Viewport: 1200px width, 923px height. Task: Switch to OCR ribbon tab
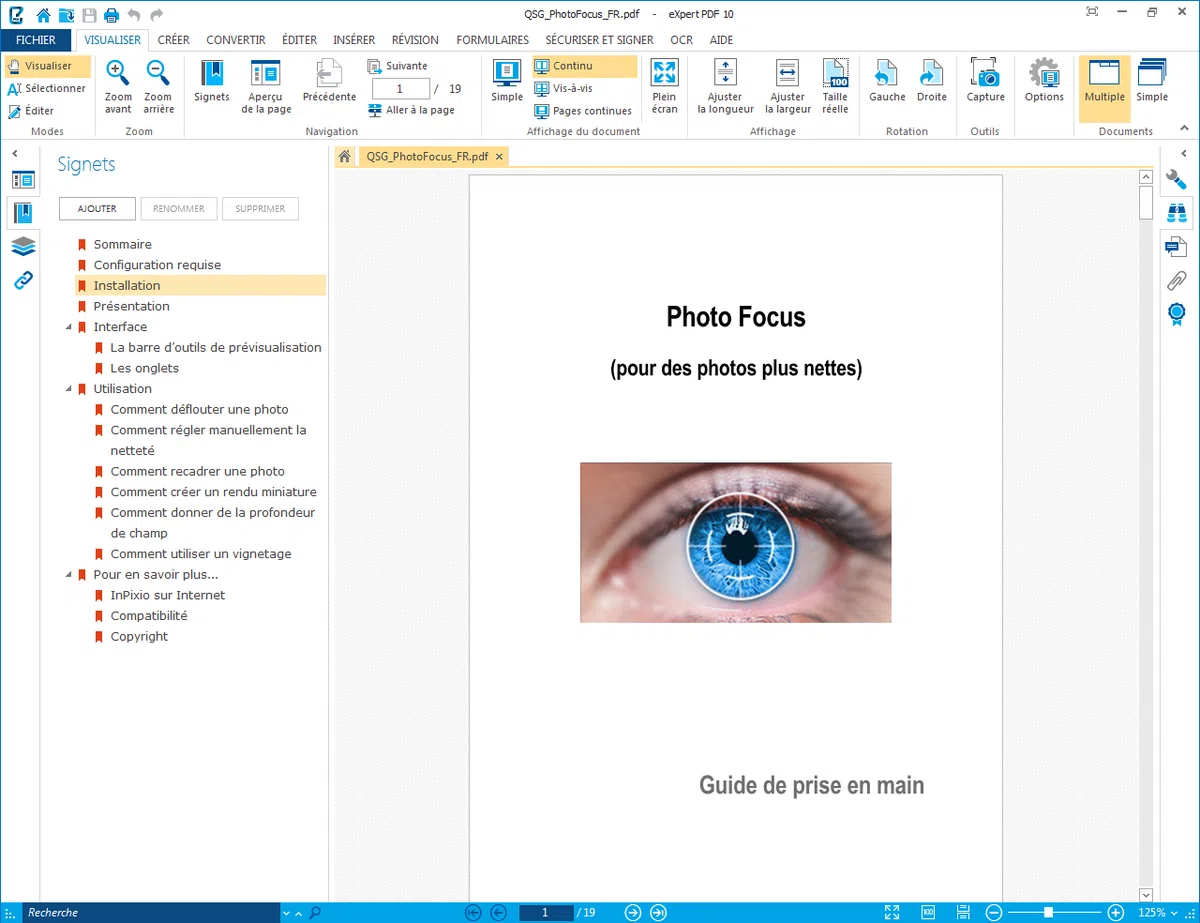pyautogui.click(x=682, y=40)
